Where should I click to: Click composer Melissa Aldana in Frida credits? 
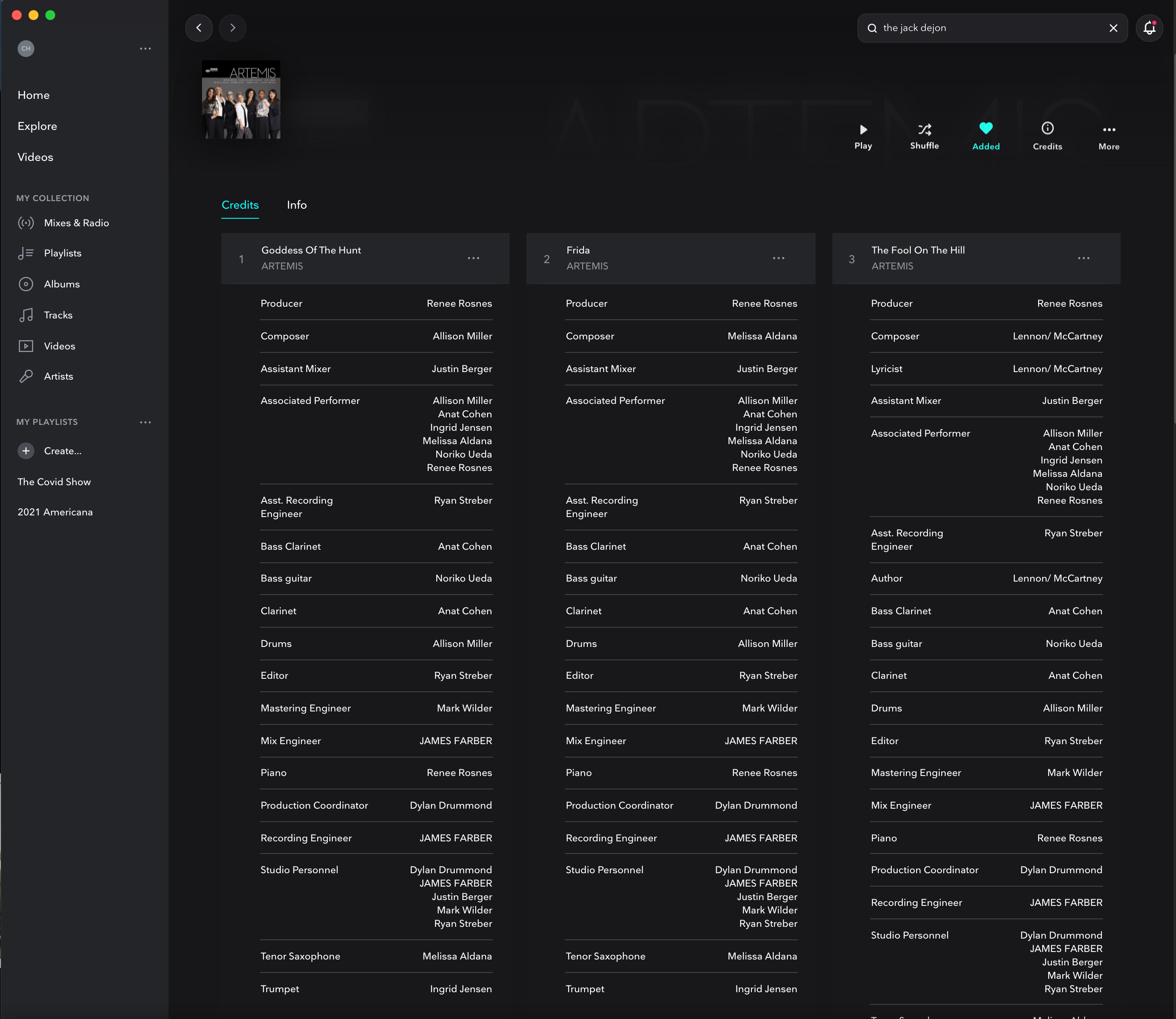point(762,336)
